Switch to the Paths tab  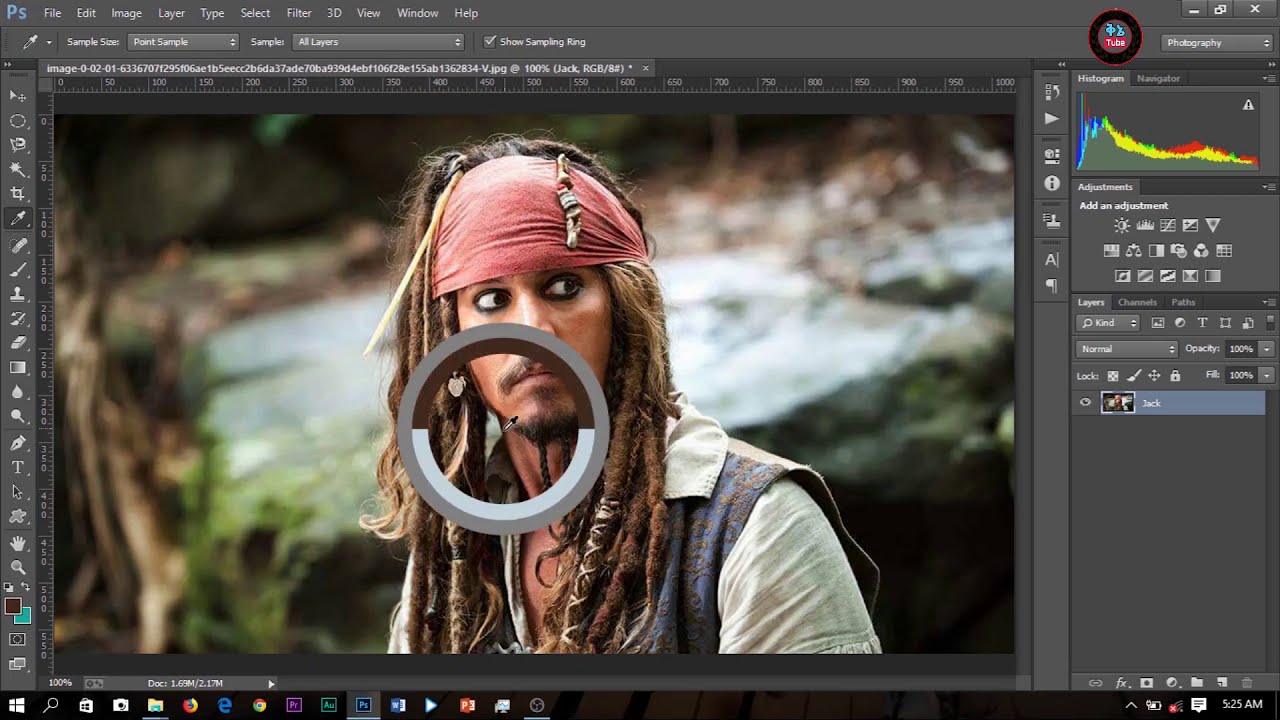(1183, 302)
